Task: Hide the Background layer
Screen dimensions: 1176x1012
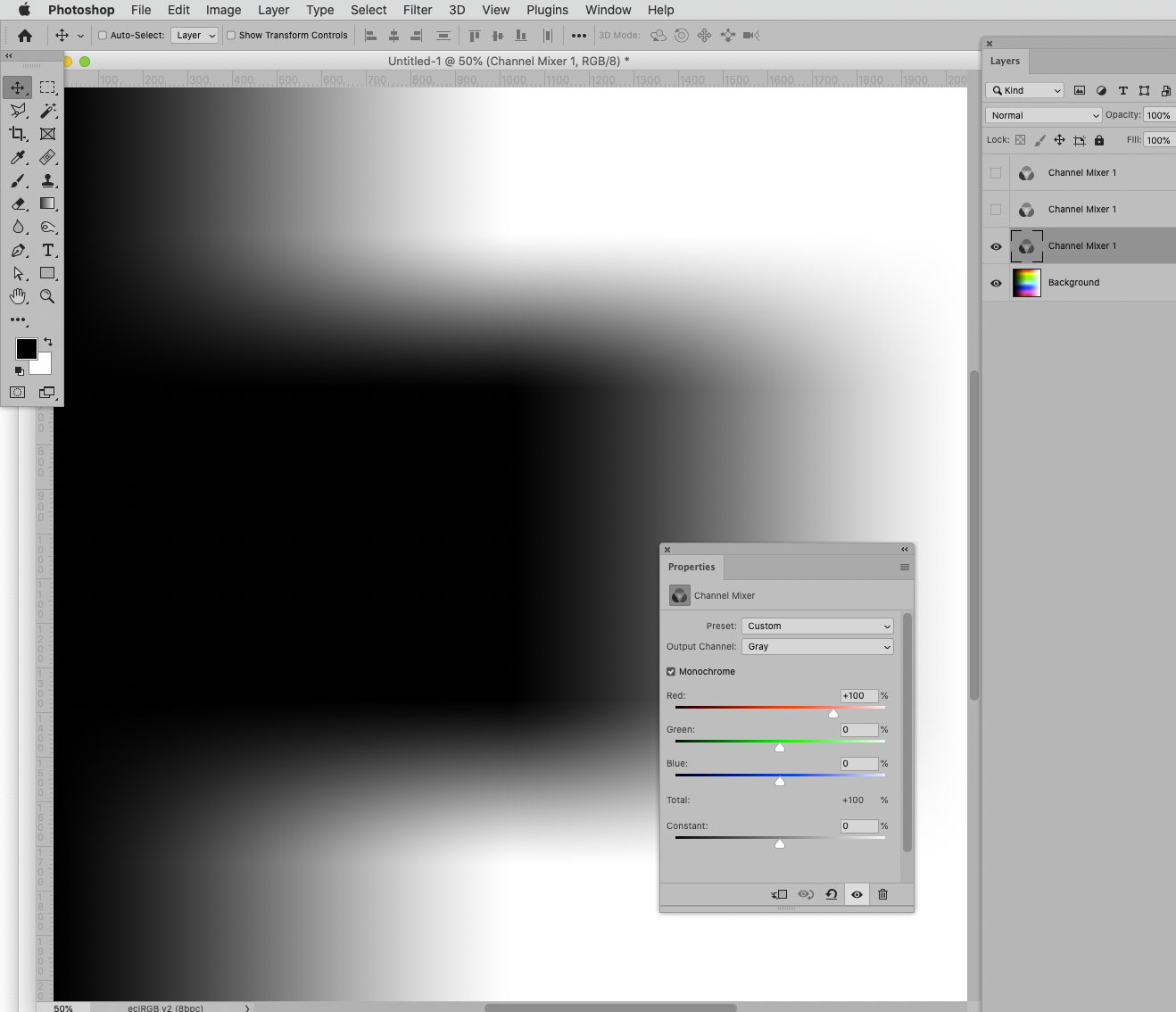Action: [x=995, y=283]
